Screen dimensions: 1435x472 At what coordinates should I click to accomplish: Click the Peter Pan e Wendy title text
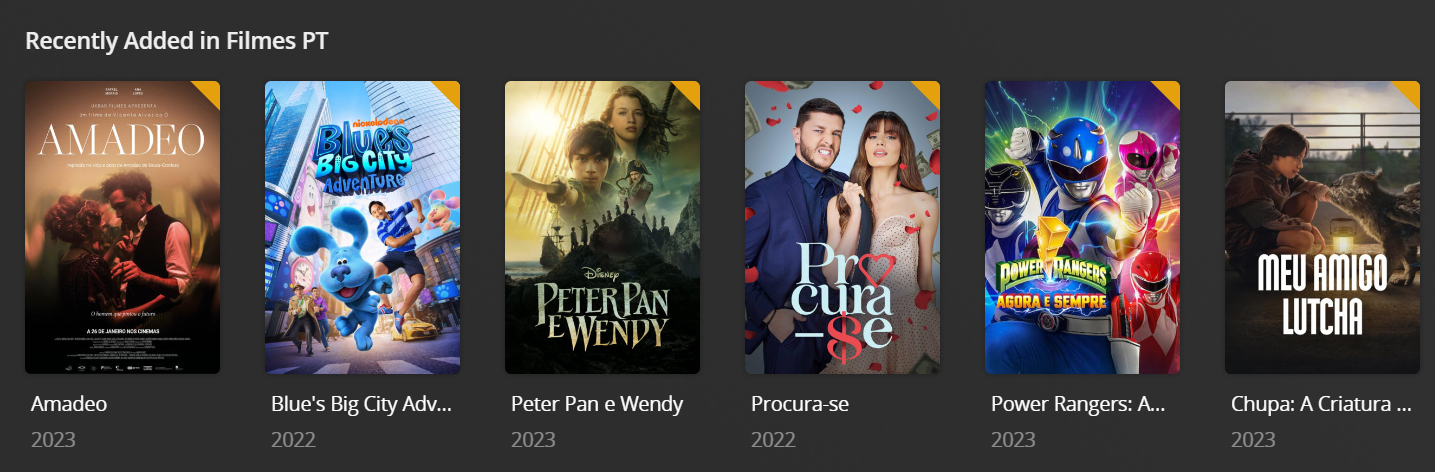pyautogui.click(x=597, y=404)
